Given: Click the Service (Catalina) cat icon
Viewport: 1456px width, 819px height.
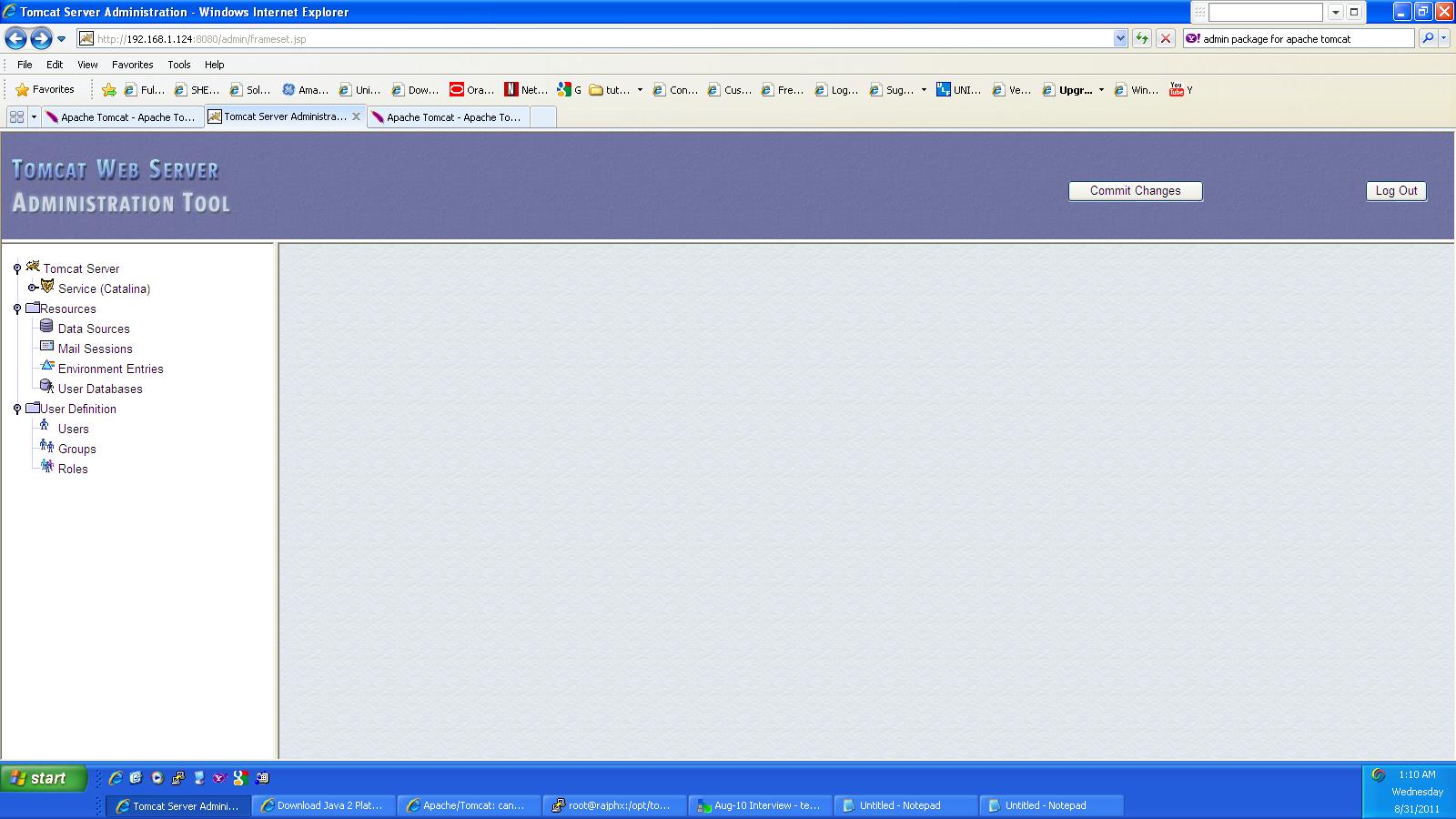Looking at the screenshot, I should click(x=47, y=287).
